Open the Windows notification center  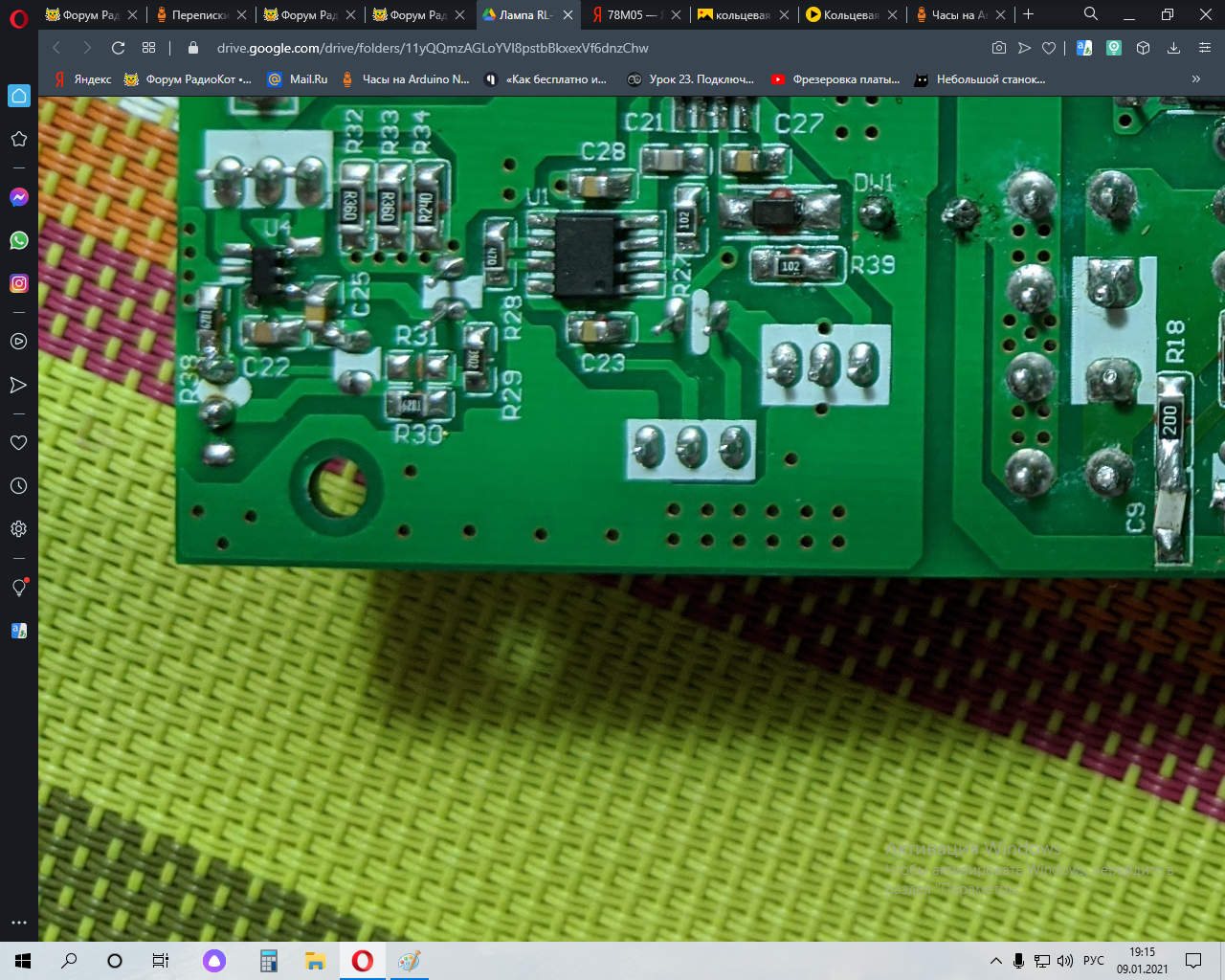[x=1193, y=961]
